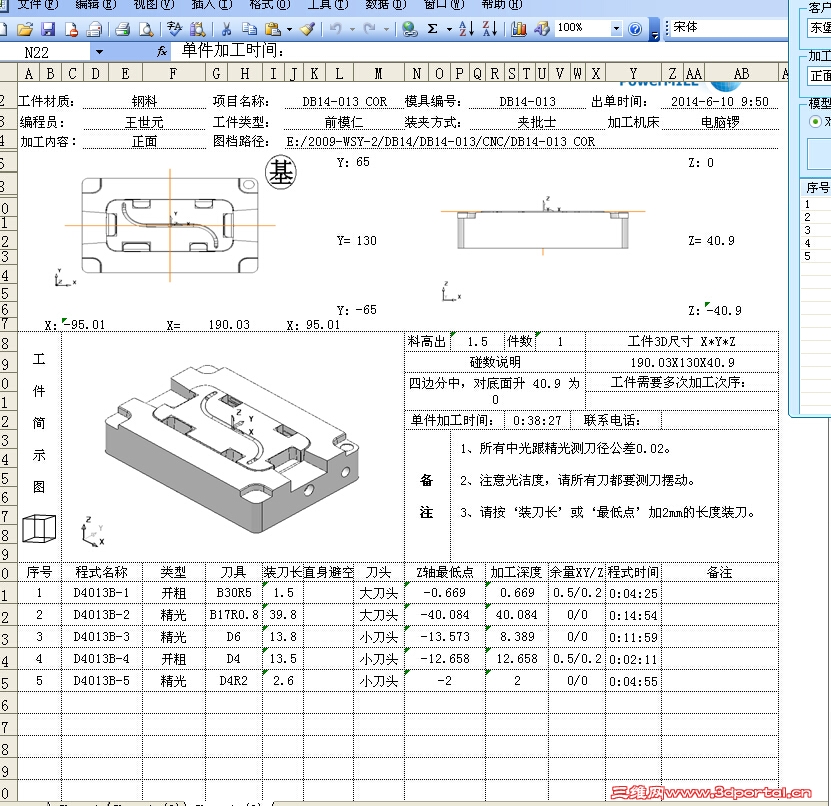
Task: Click the B17R0.8 tool cell
Action: (x=234, y=615)
